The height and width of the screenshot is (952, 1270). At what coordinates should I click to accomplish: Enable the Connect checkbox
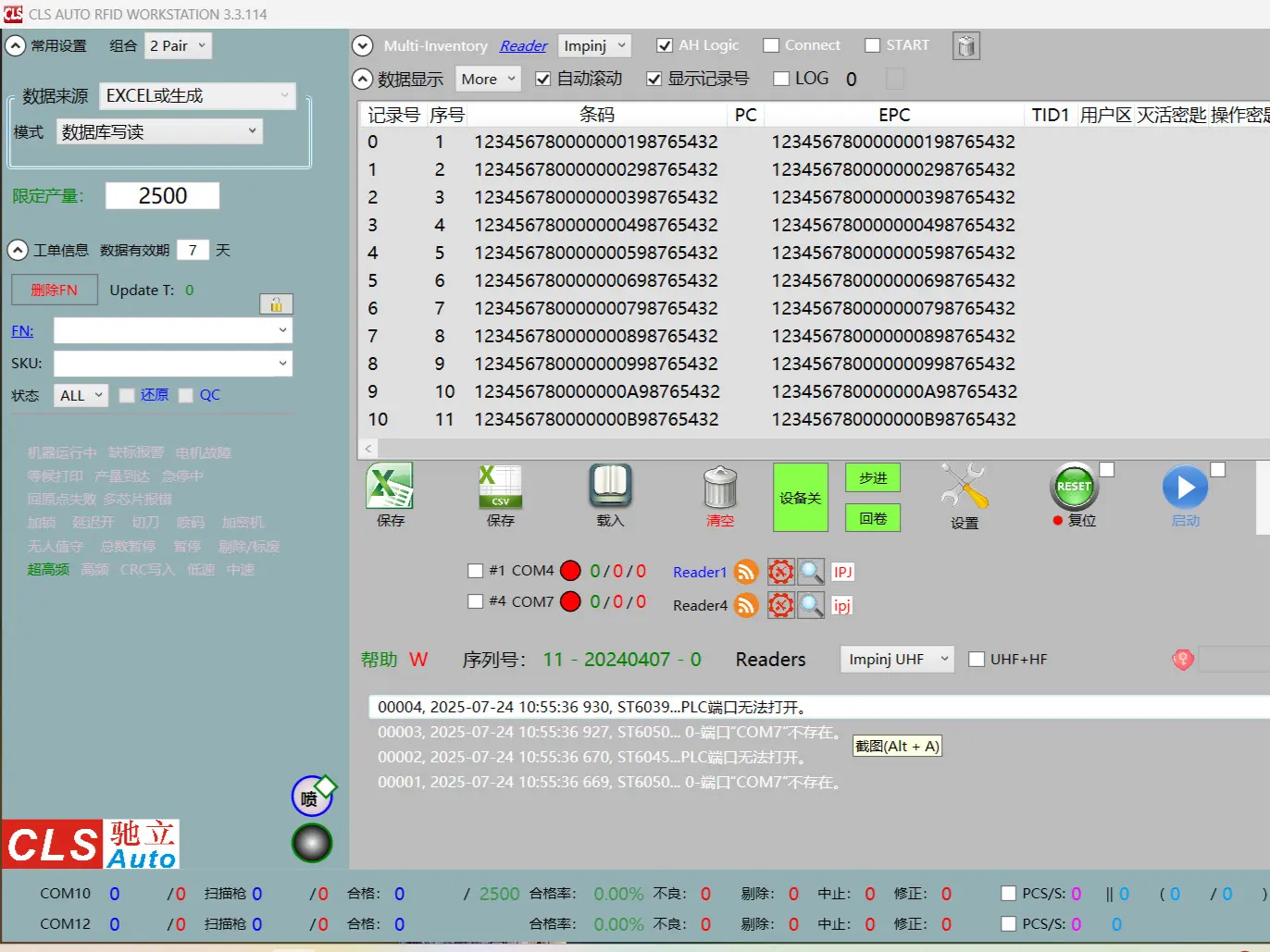(x=771, y=45)
